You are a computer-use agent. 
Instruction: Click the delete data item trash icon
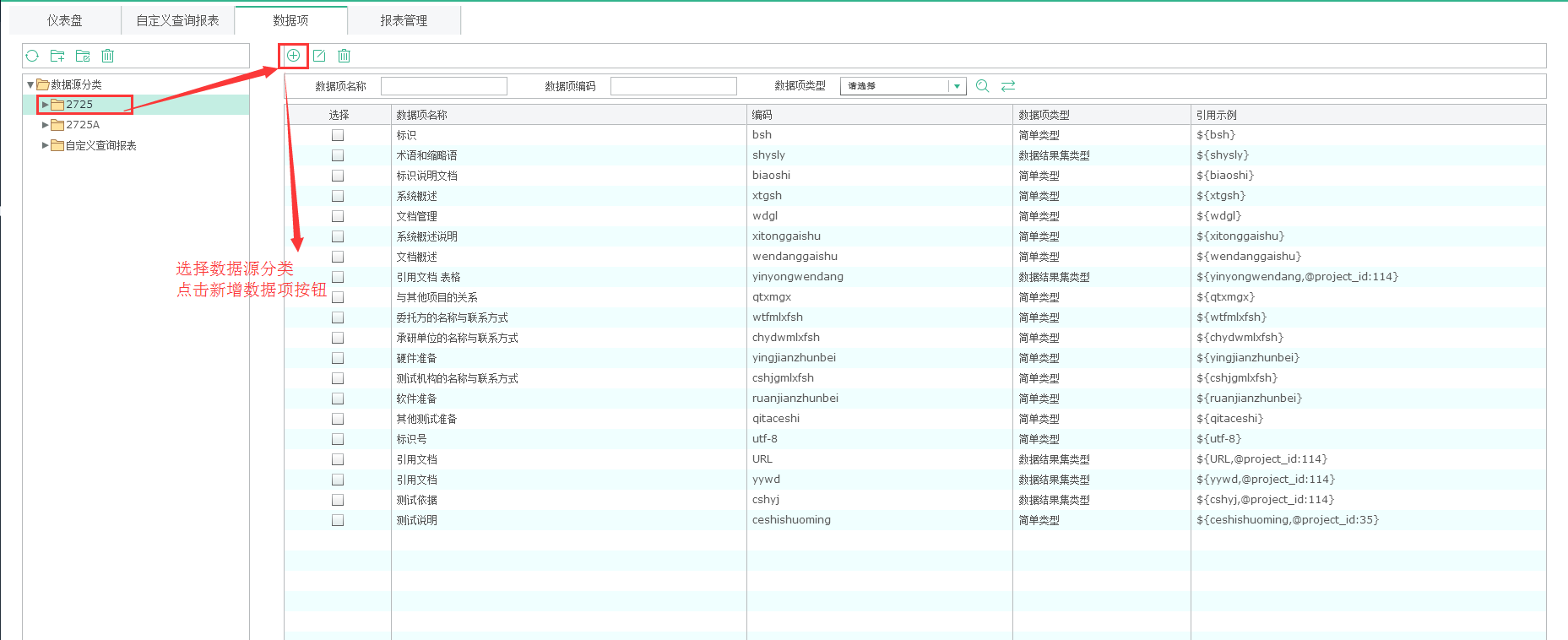(x=344, y=56)
